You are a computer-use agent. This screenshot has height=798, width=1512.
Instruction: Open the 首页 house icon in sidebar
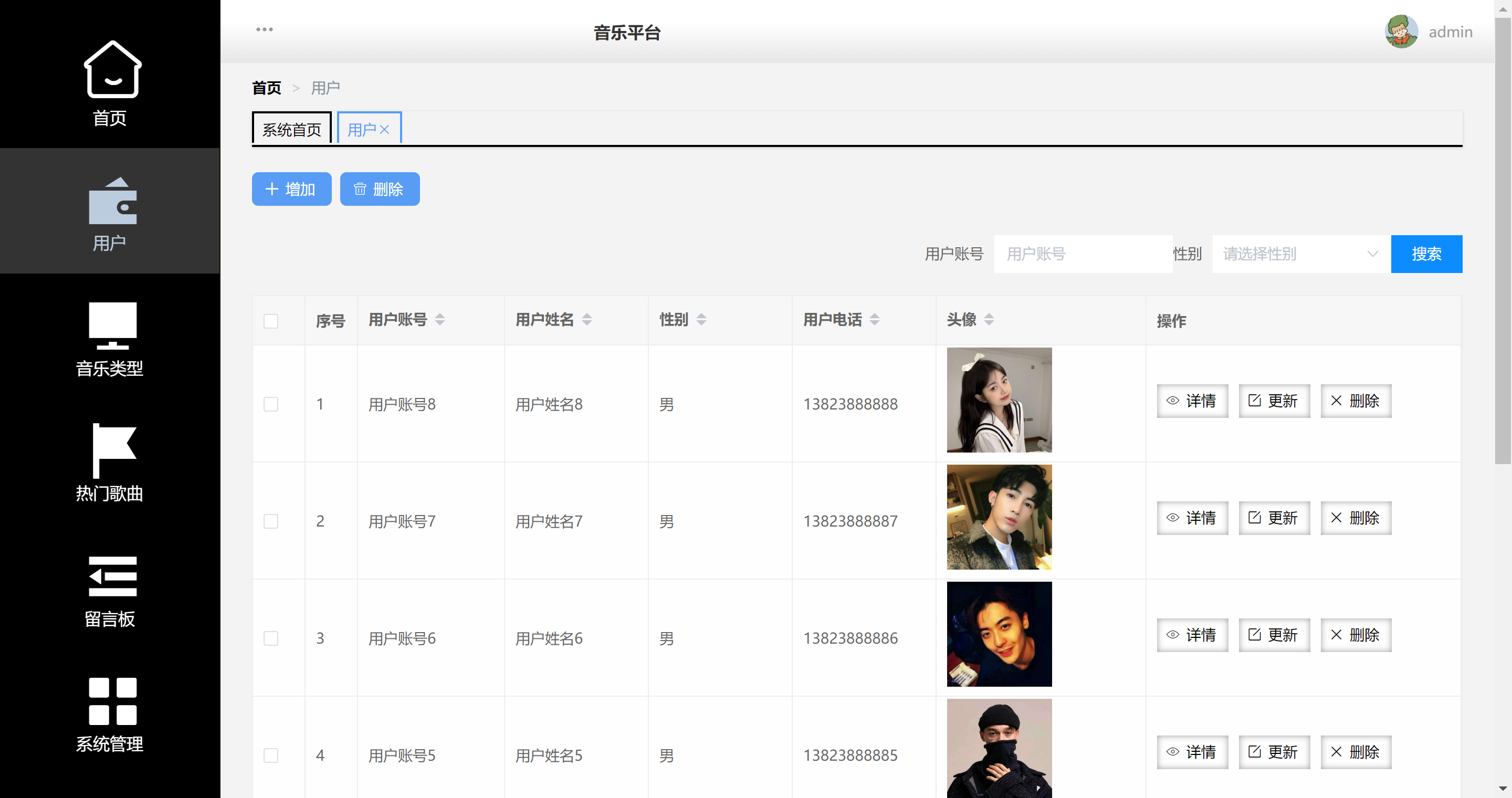coord(112,69)
